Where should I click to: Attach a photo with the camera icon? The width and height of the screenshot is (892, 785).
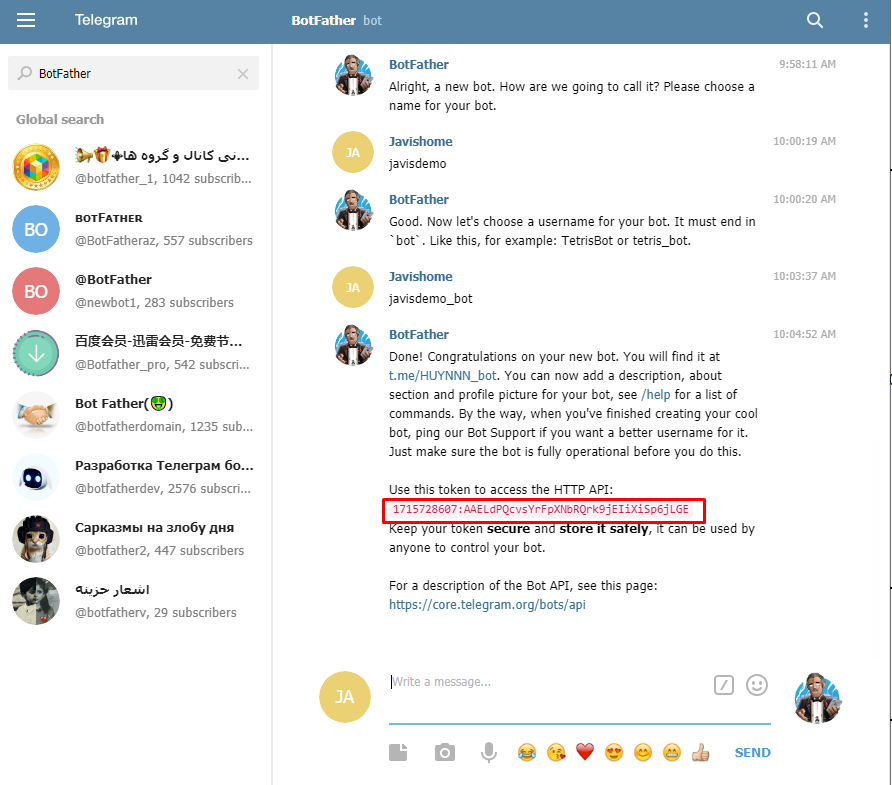[444, 753]
